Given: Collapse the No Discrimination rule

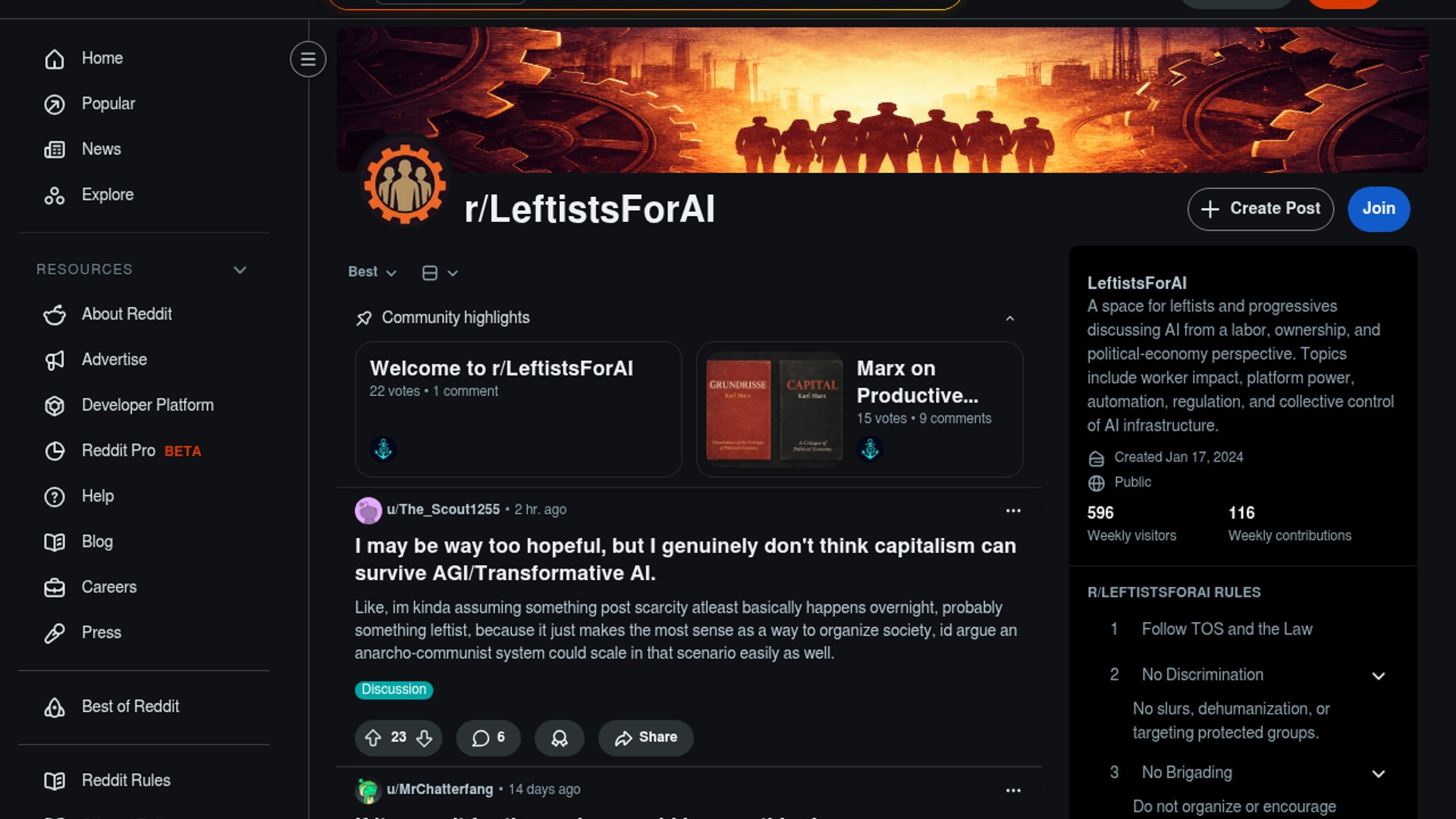Looking at the screenshot, I should click(1378, 676).
